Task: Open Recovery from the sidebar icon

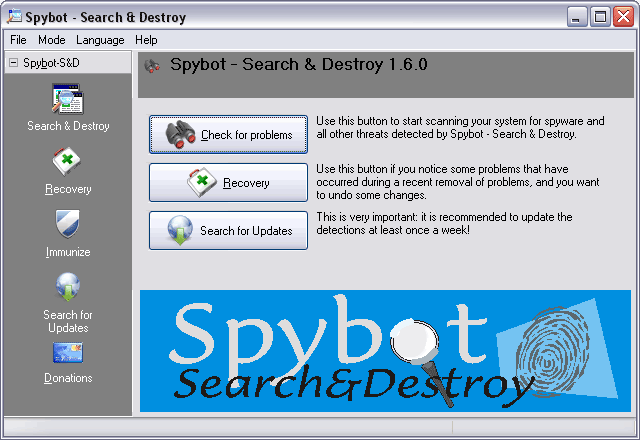Action: click(x=67, y=162)
